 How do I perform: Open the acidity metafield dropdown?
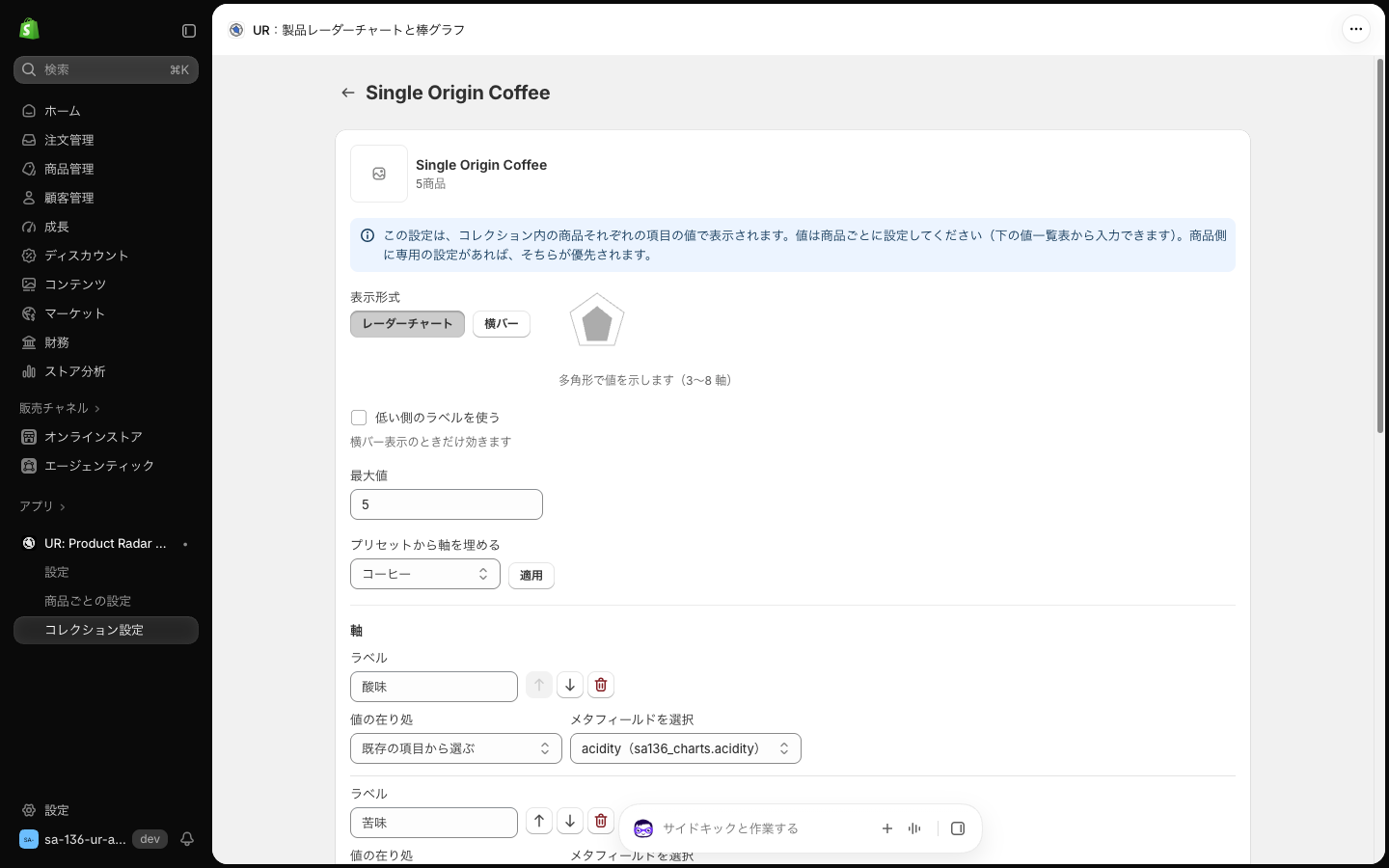pos(686,748)
